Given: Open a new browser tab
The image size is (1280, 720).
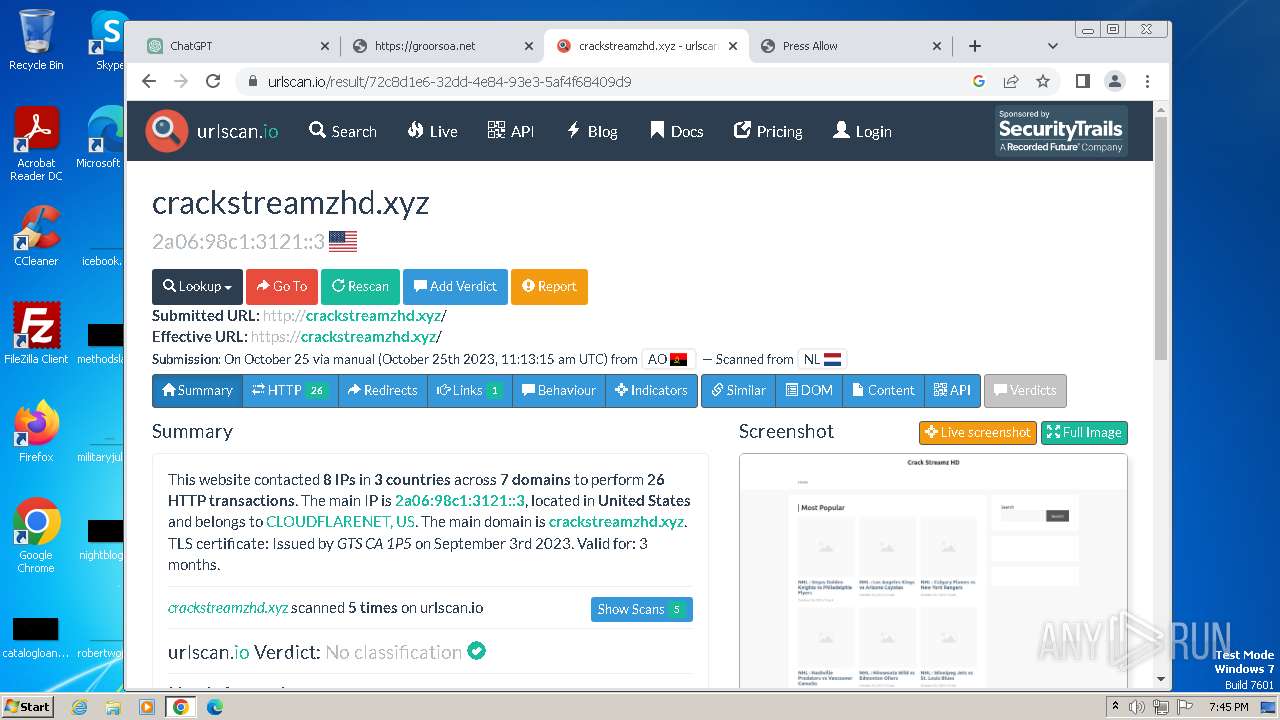Looking at the screenshot, I should tap(975, 46).
